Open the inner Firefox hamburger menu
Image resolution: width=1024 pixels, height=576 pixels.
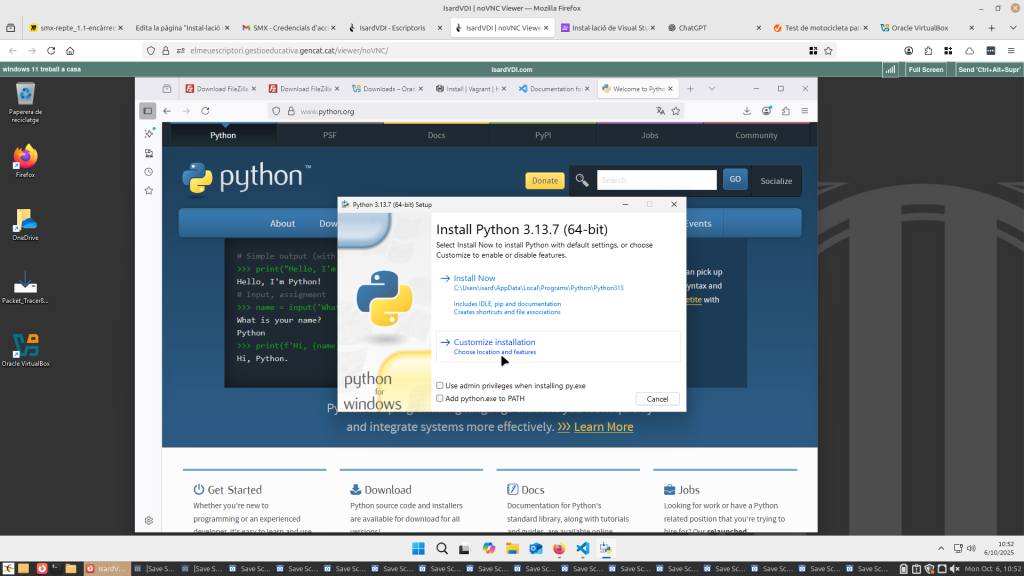click(x=804, y=111)
